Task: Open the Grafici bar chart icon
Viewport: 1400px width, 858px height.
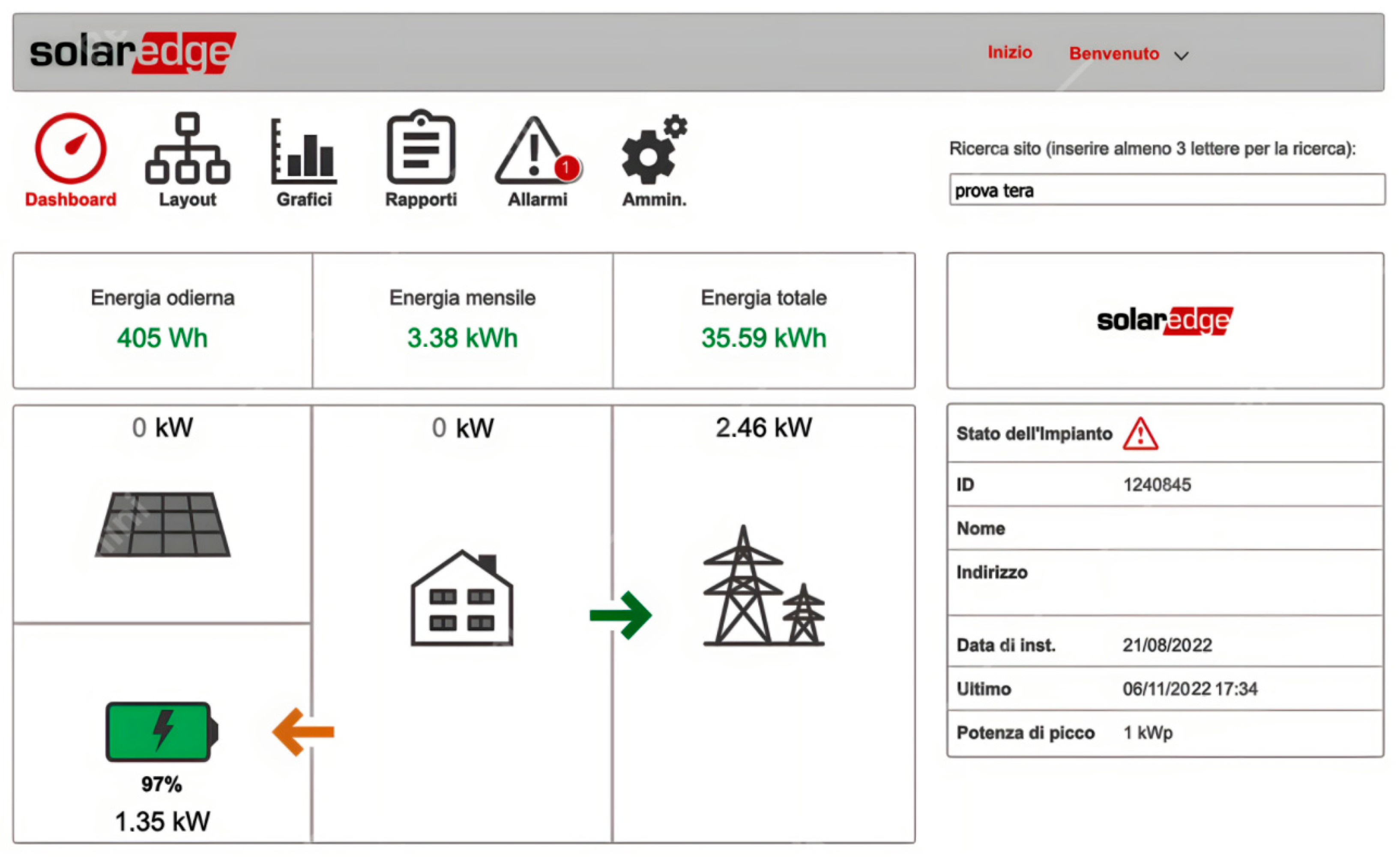Action: 304,151
